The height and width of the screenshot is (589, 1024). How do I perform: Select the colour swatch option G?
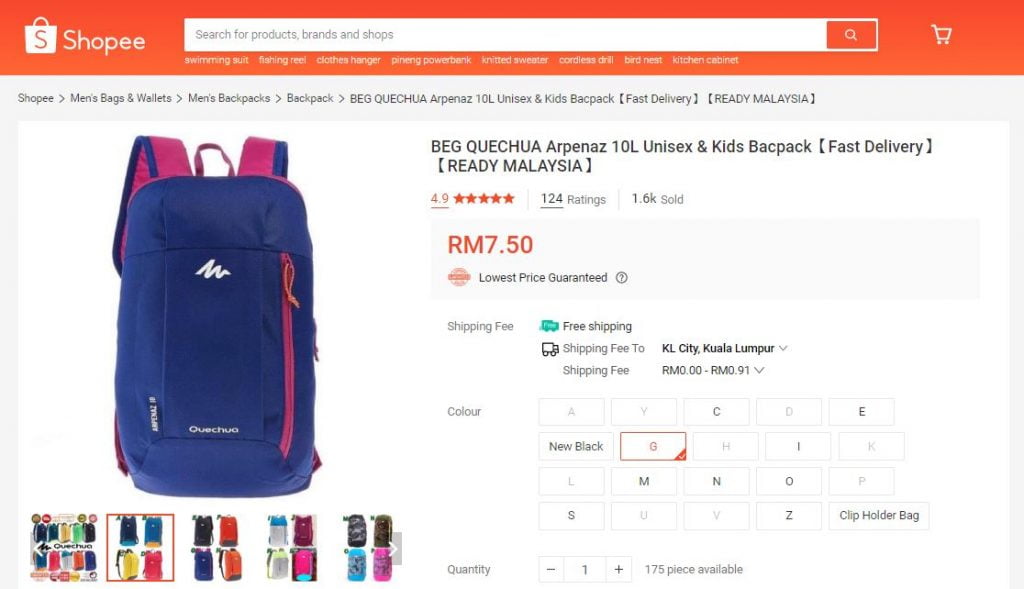point(653,447)
